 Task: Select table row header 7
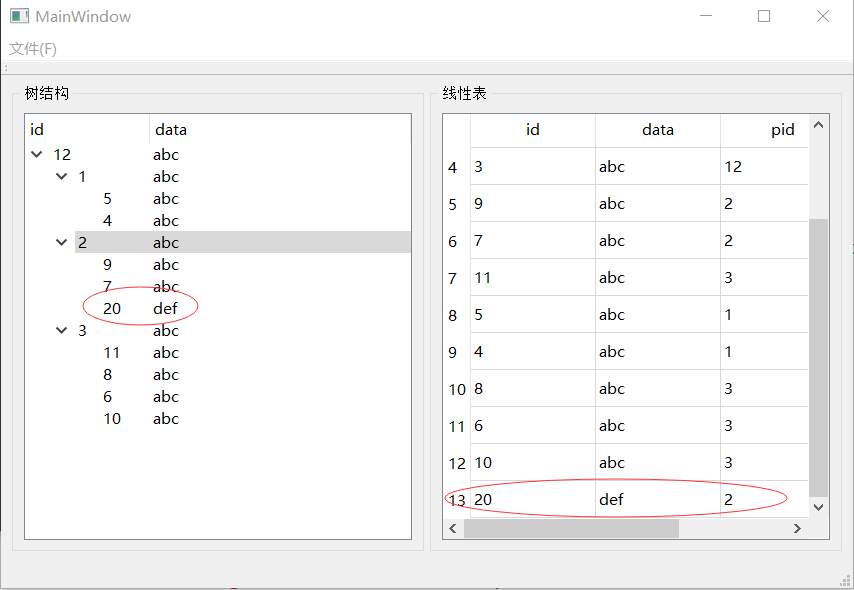click(x=457, y=278)
